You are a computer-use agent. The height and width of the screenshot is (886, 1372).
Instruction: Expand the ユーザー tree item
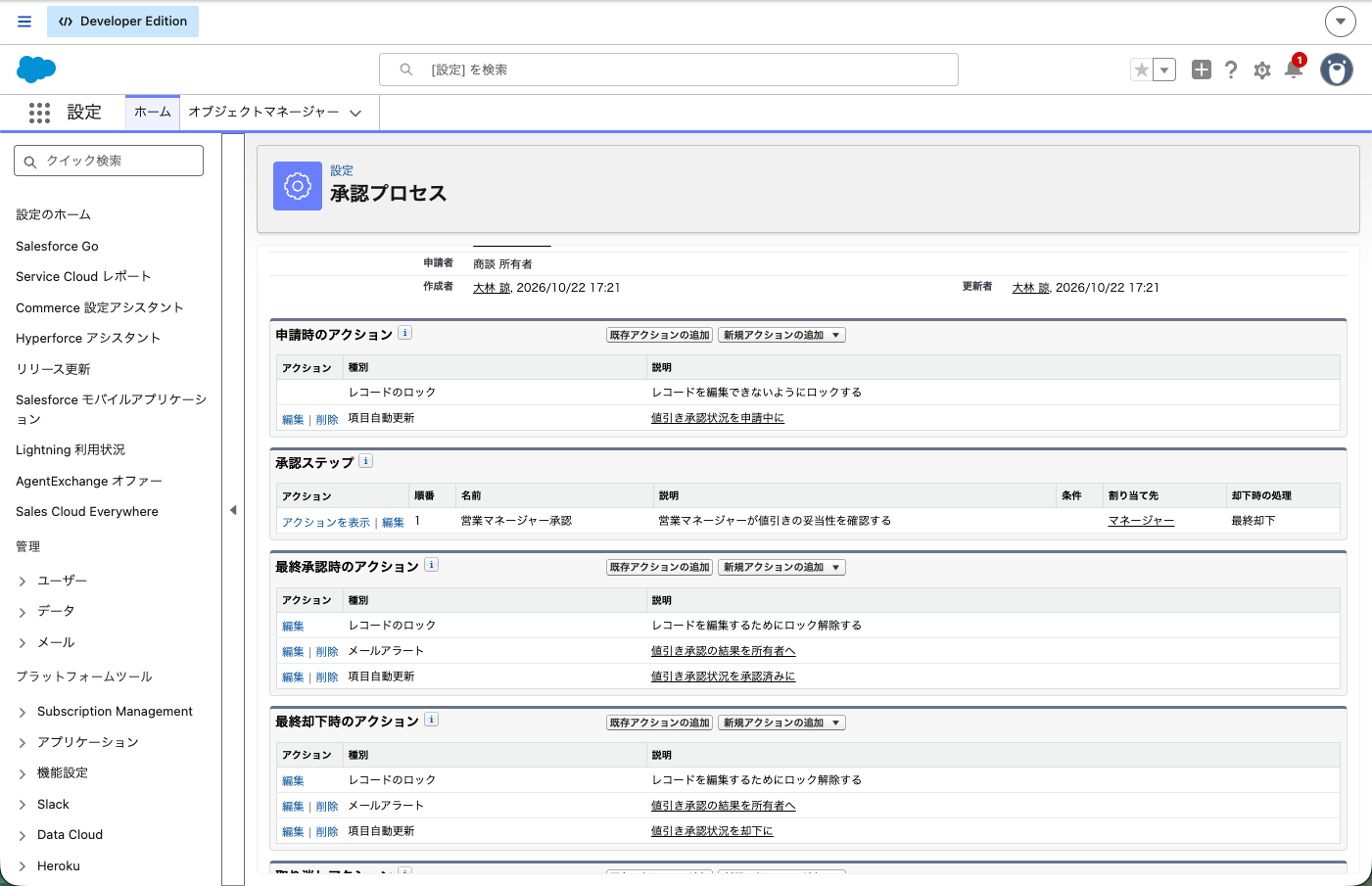pos(23,582)
